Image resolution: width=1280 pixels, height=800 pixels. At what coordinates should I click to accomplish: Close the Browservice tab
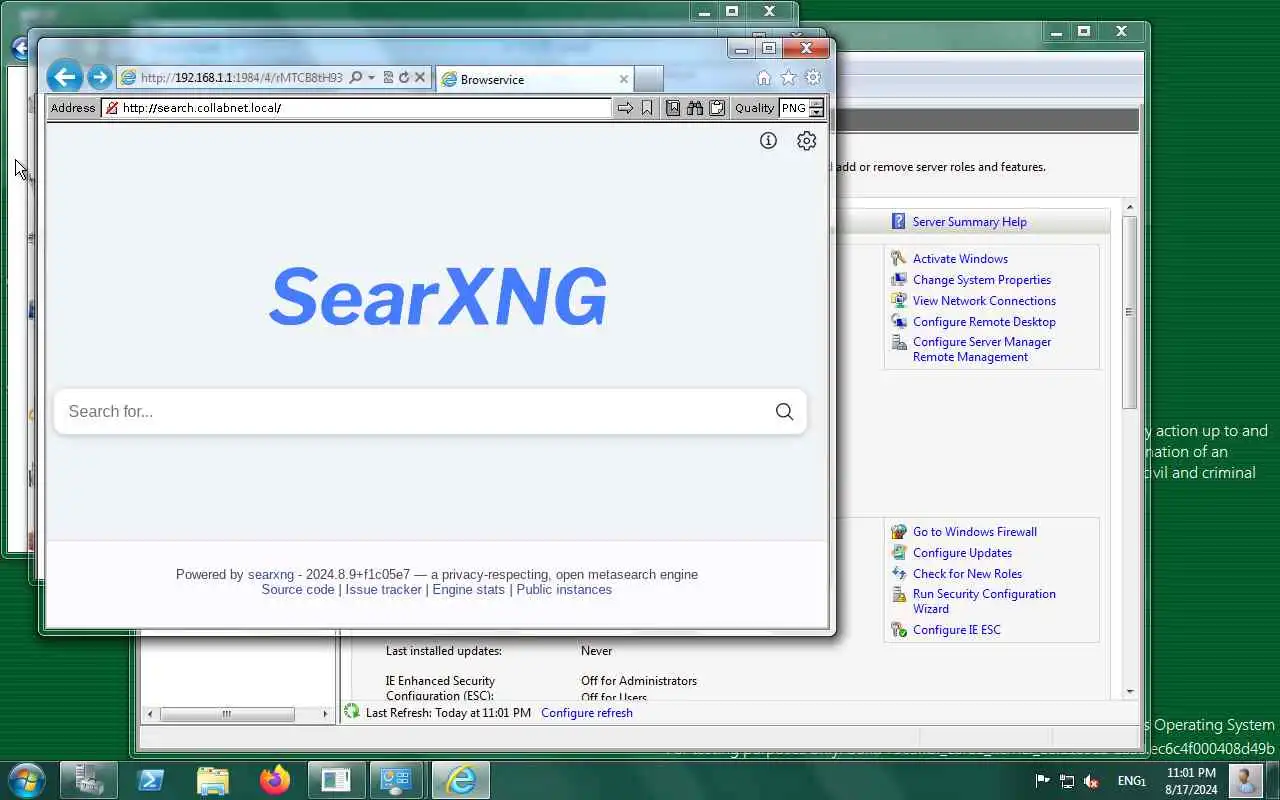pyautogui.click(x=624, y=79)
